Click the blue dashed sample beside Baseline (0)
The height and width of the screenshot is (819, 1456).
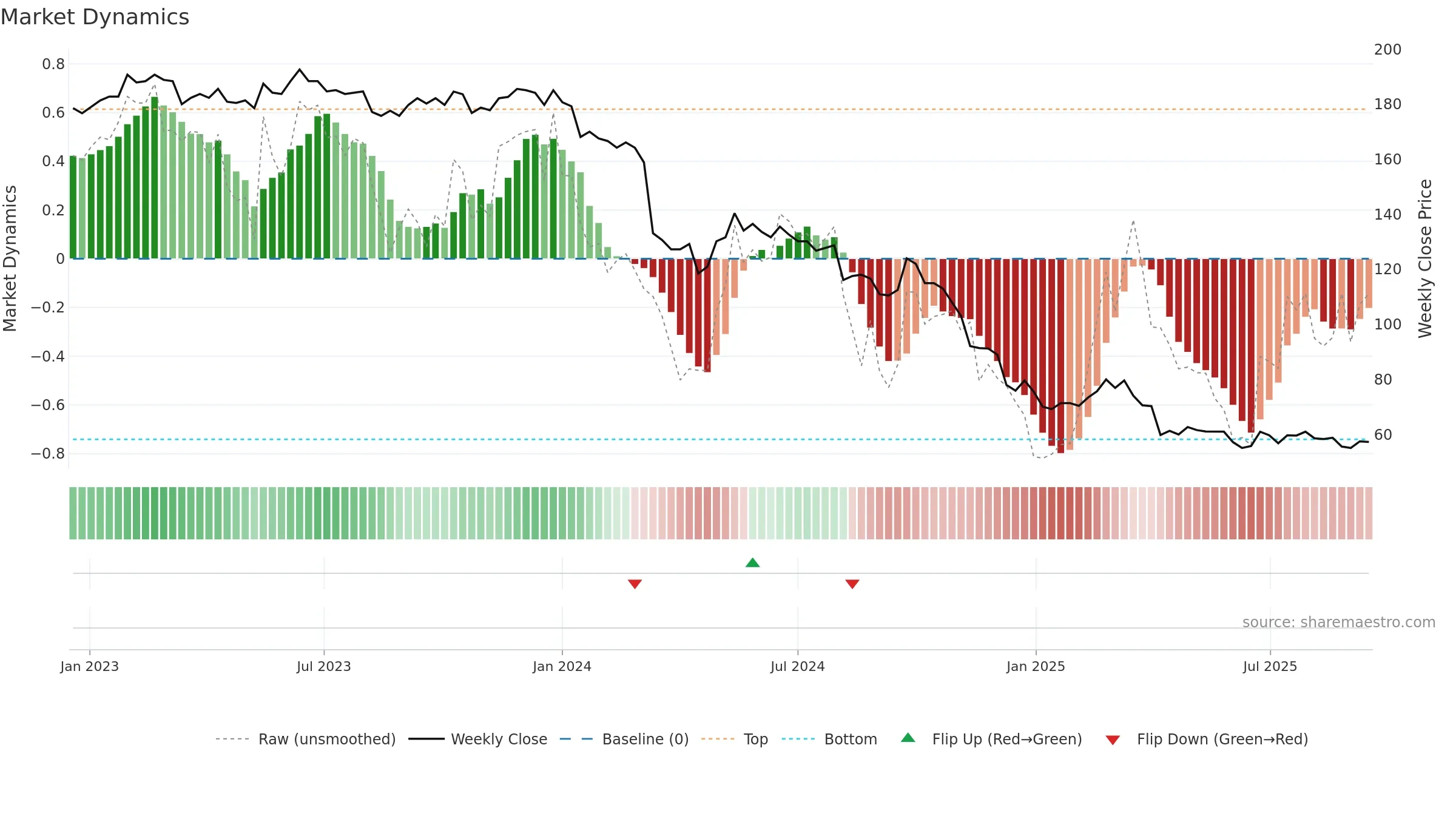(576, 739)
